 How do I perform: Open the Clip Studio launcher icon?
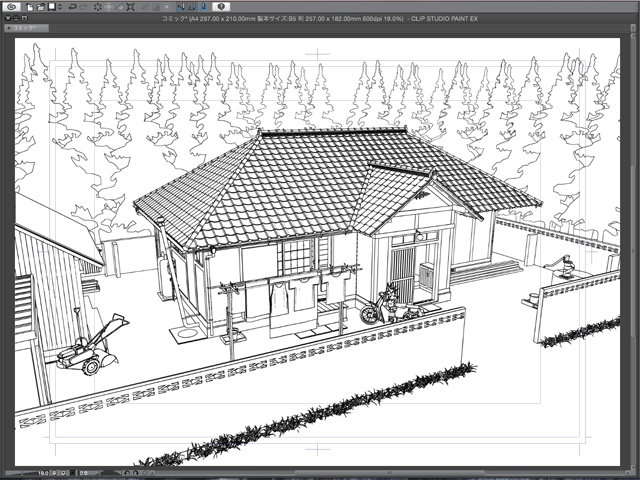[x=13, y=7]
